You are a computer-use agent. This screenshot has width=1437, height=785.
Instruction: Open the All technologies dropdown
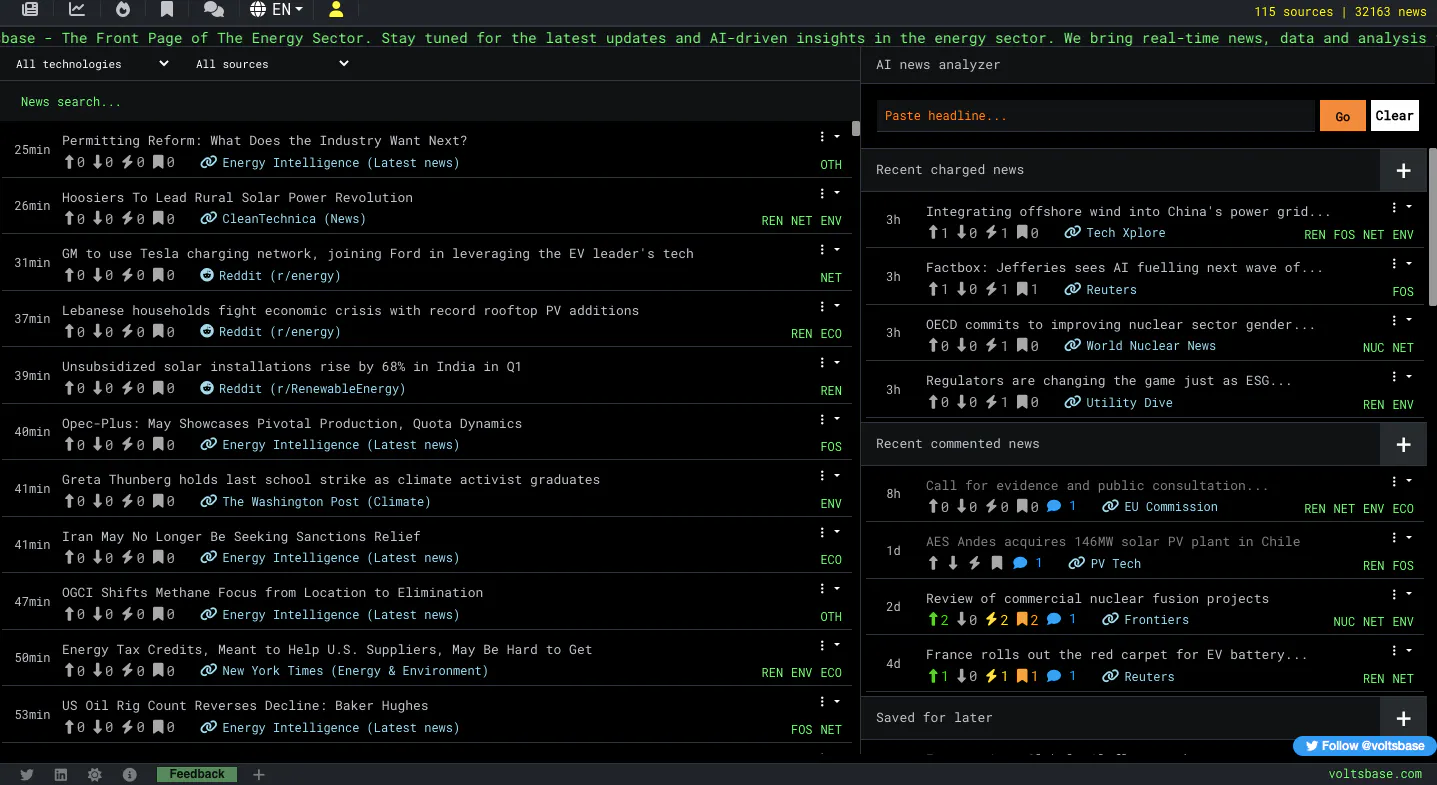pyautogui.click(x=92, y=64)
